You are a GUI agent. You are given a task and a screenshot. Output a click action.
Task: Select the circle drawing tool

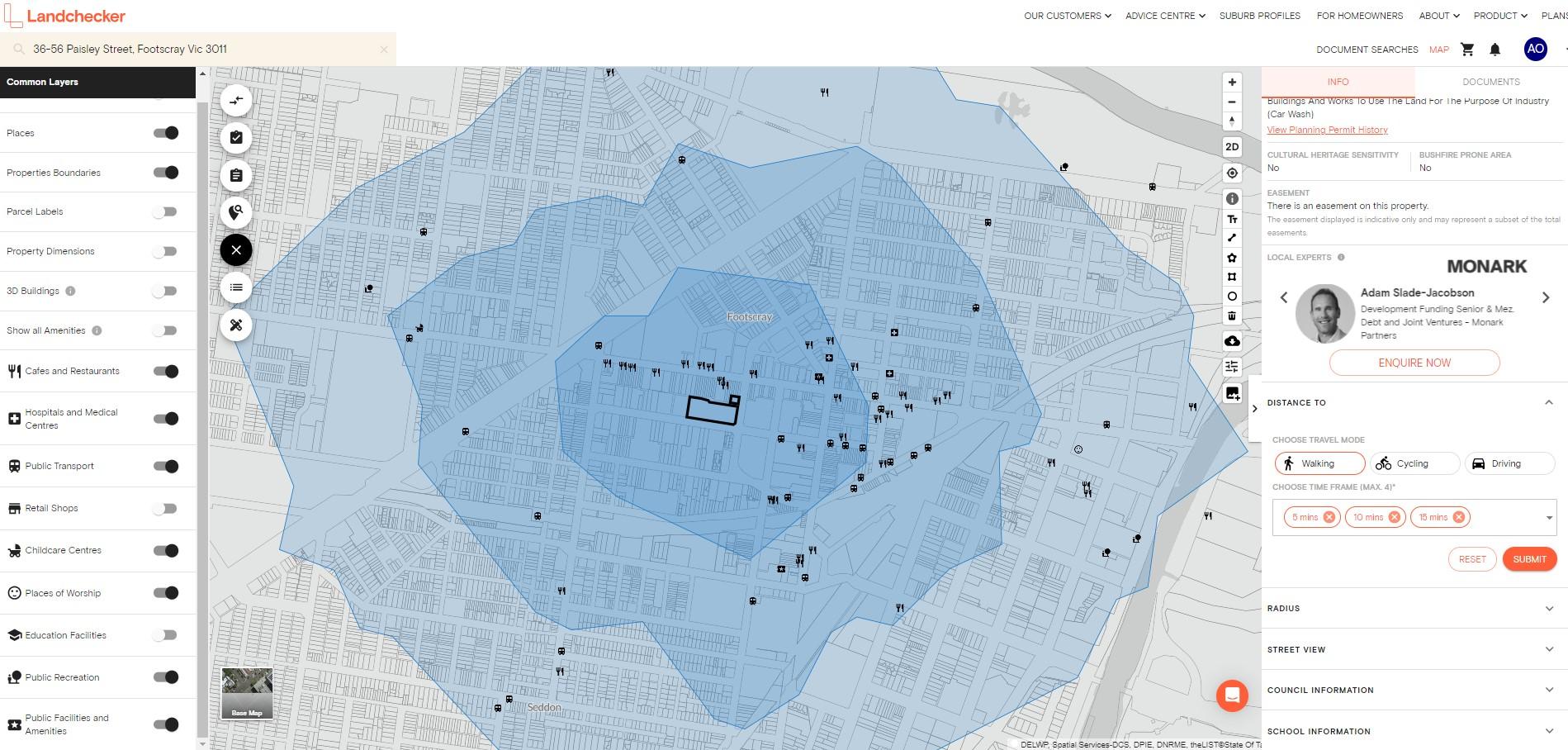tap(1232, 297)
